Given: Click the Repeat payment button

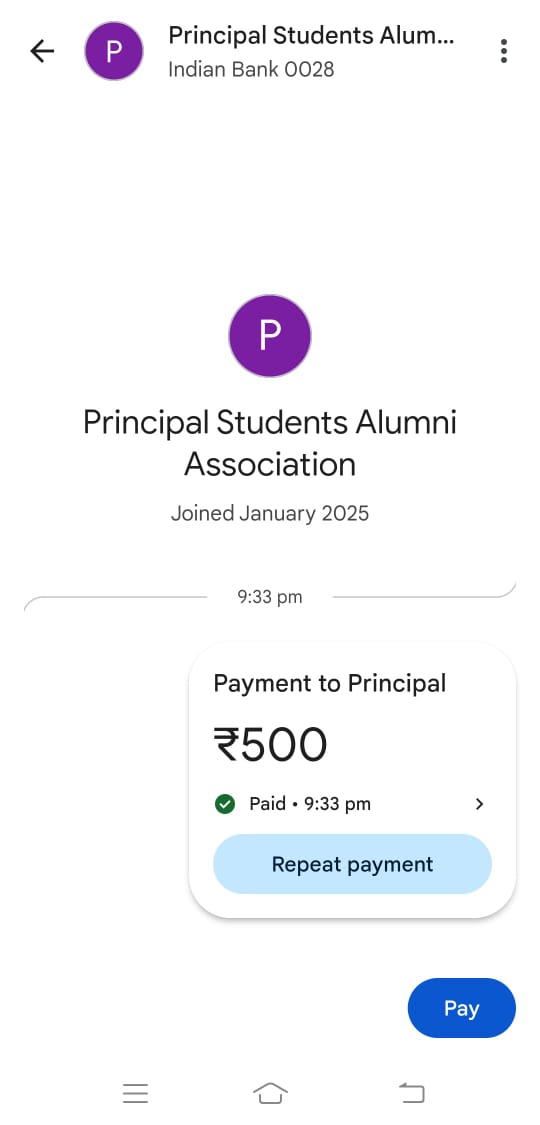Looking at the screenshot, I should (x=352, y=864).
